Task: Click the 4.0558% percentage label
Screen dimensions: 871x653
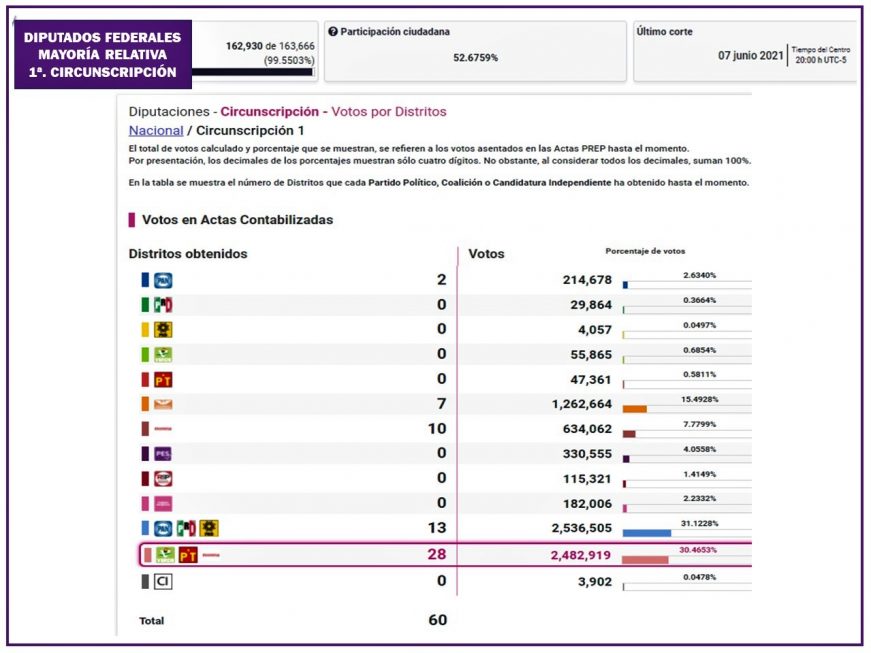Action: (699, 450)
